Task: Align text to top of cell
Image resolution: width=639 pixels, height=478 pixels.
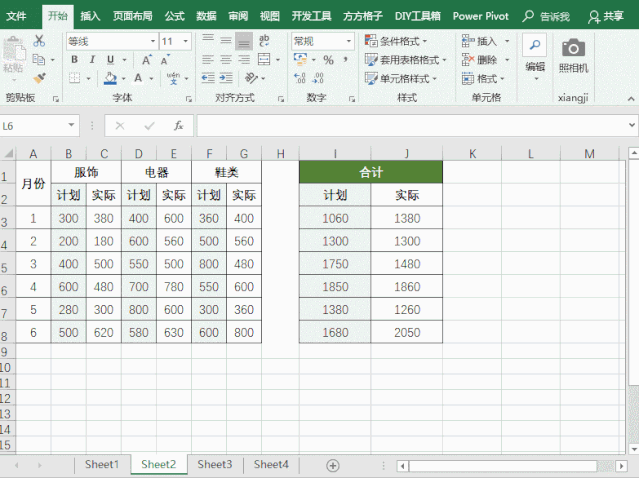Action: pyautogui.click(x=208, y=40)
